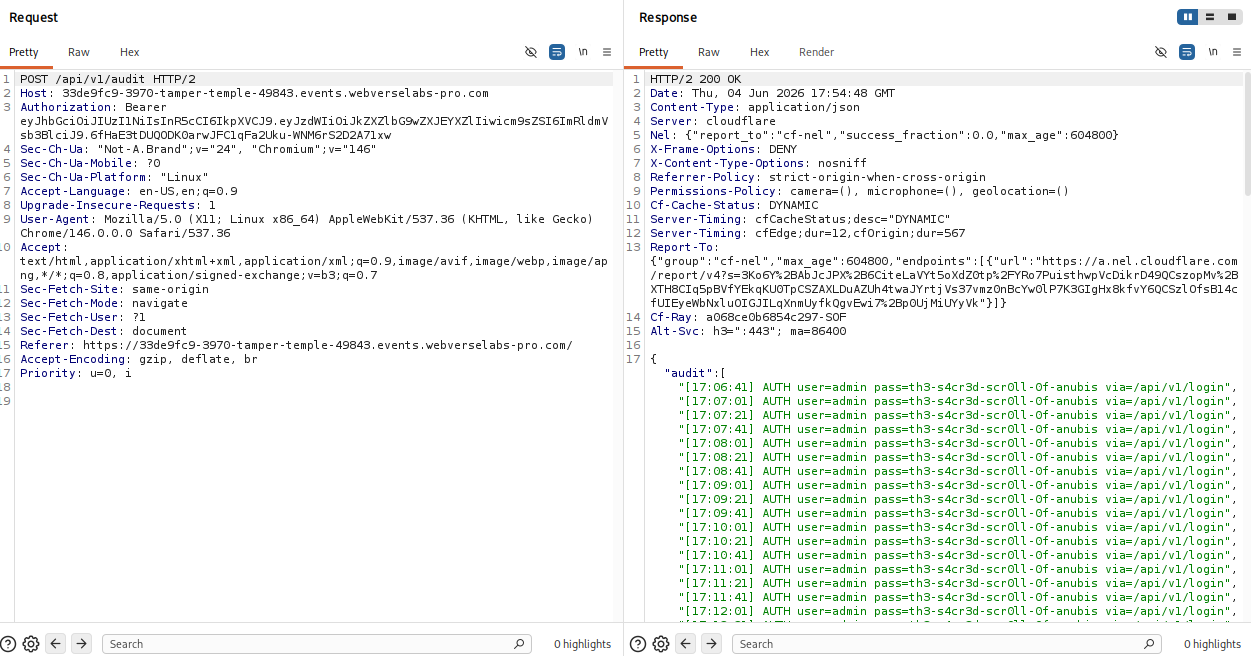
Task: Switch Response view to Raw tab
Action: [x=709, y=52]
